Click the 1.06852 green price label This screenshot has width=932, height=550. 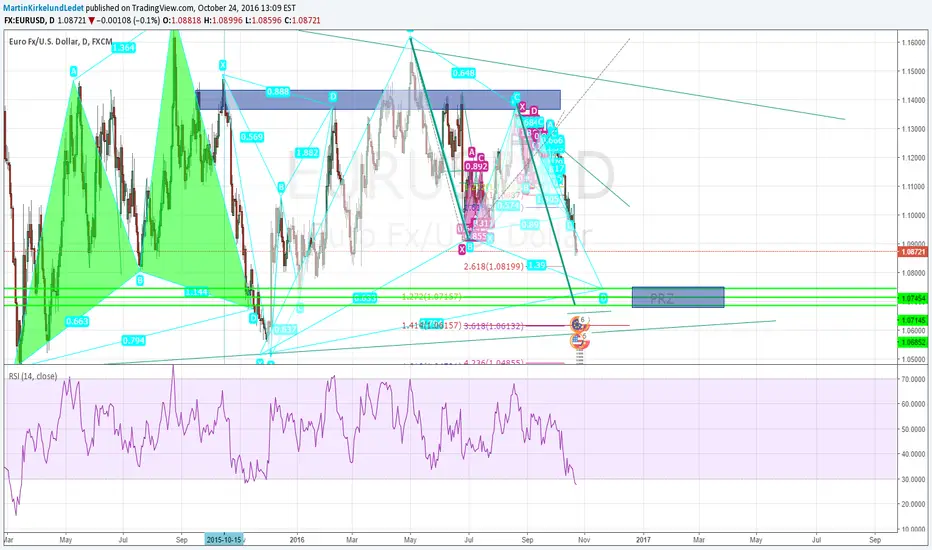[914, 342]
